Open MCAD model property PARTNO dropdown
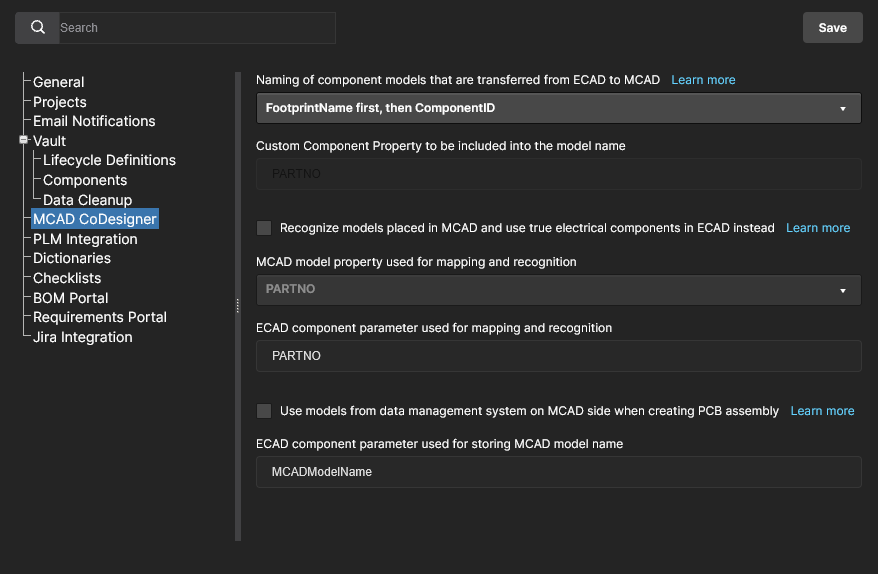This screenshot has width=878, height=574. [x=558, y=290]
